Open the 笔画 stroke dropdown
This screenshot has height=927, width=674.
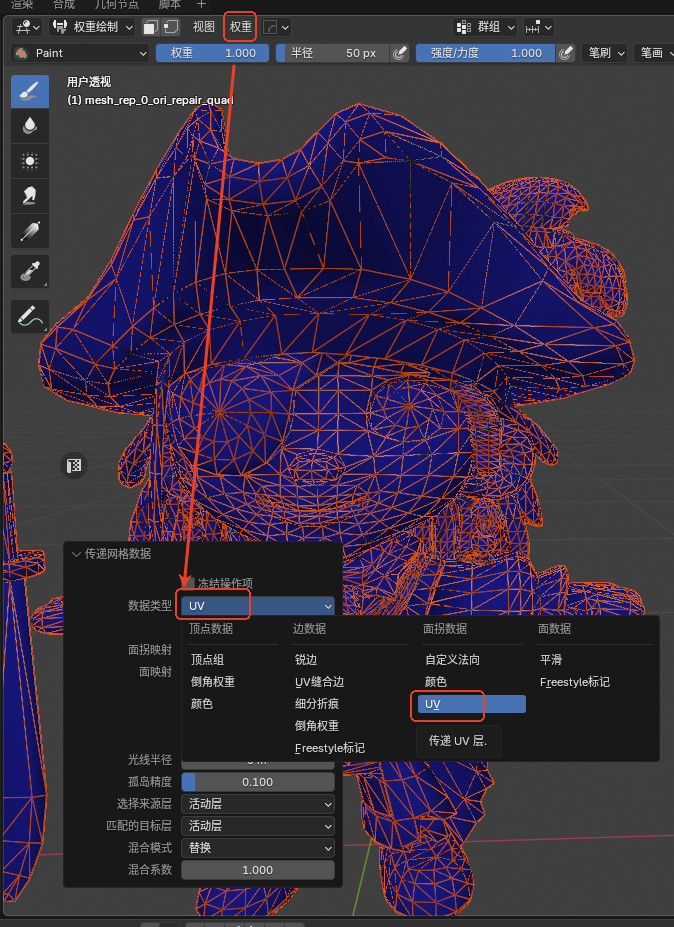654,53
